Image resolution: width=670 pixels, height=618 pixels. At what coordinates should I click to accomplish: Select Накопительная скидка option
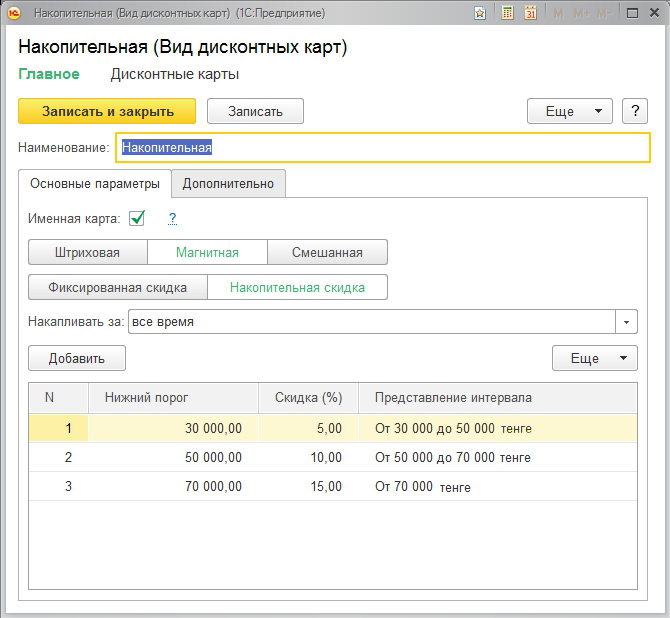point(297,288)
